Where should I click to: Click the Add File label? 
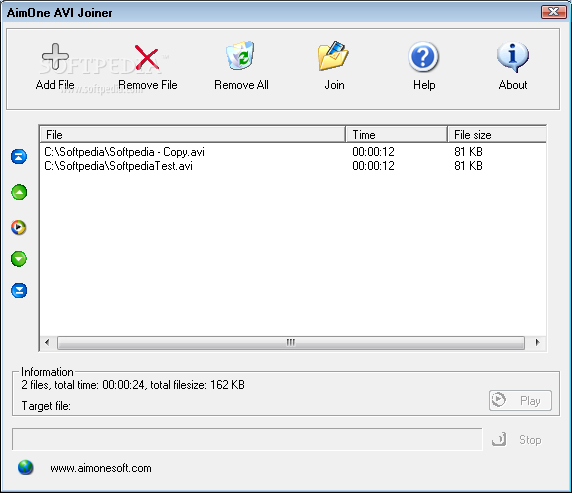point(55,85)
